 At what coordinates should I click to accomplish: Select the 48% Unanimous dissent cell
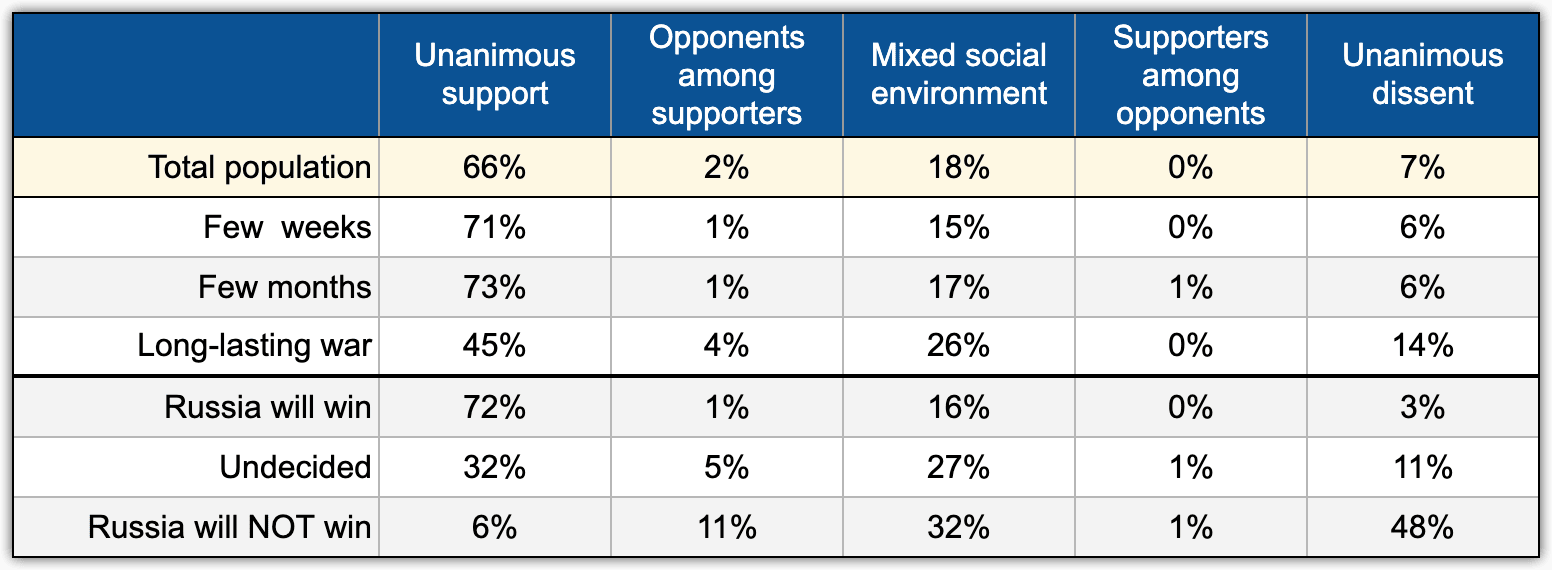(1423, 527)
